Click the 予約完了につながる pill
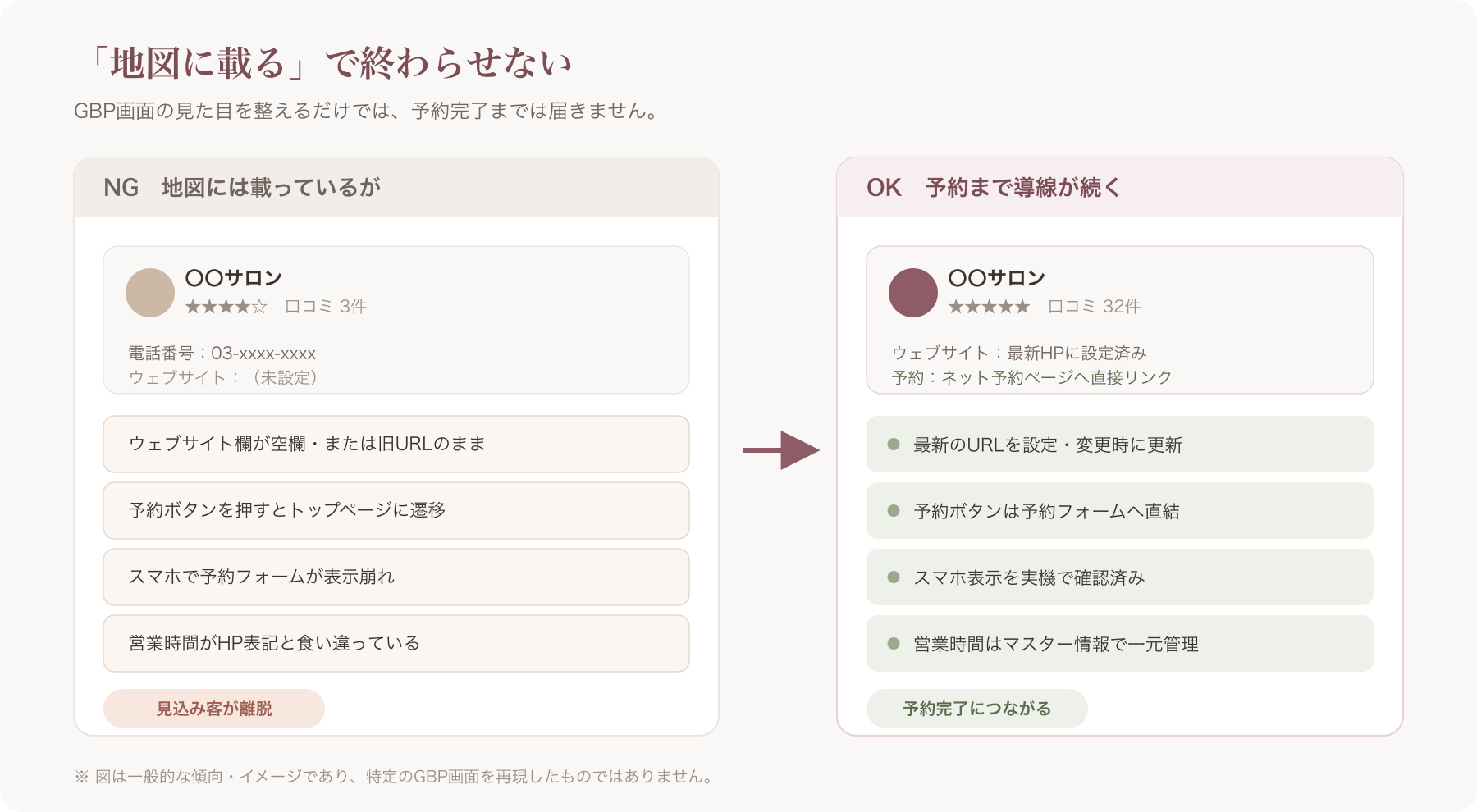This screenshot has width=1477, height=812. tap(977, 709)
